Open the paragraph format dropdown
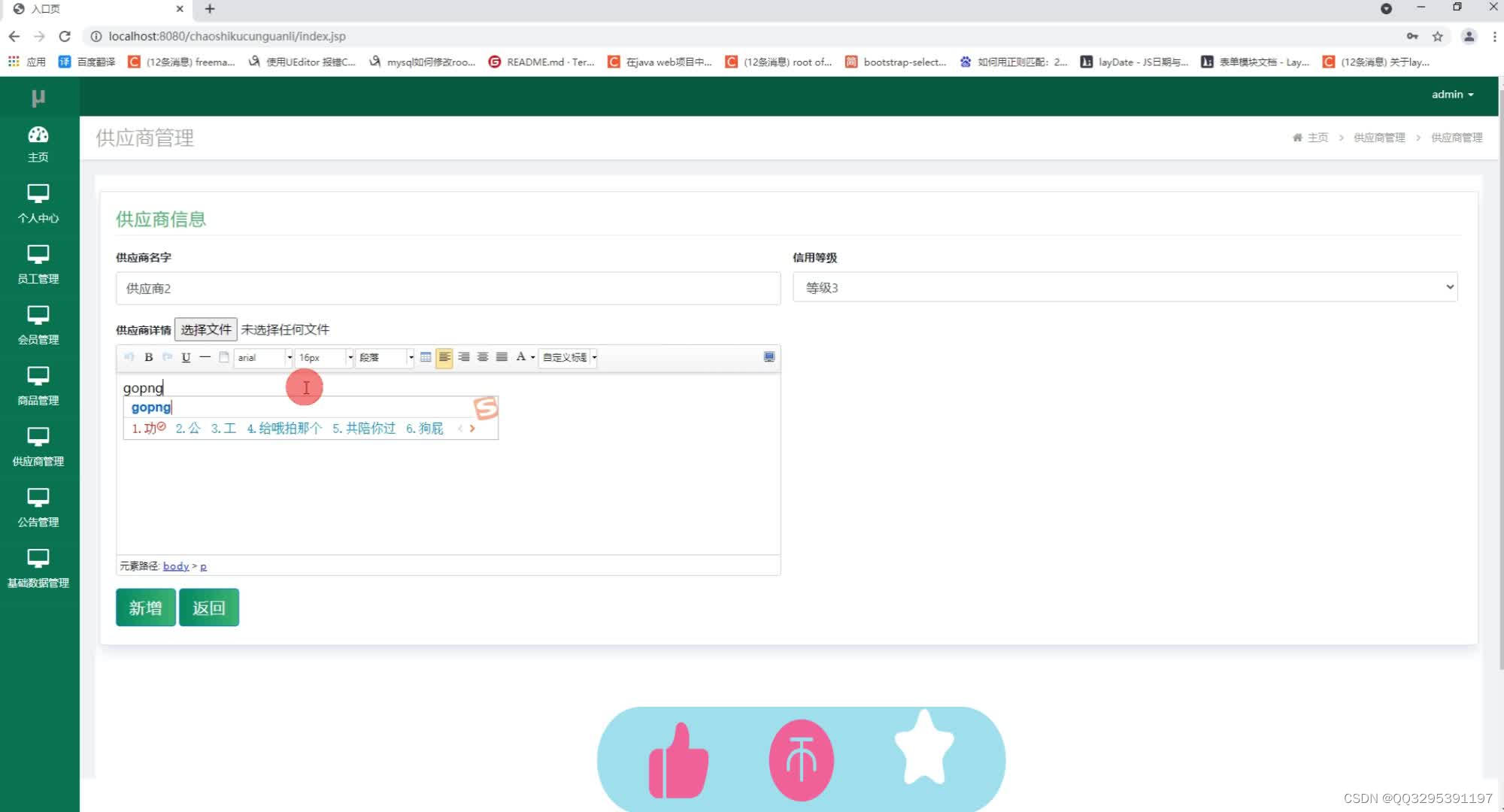Image resolution: width=1504 pixels, height=812 pixels. 385,357
